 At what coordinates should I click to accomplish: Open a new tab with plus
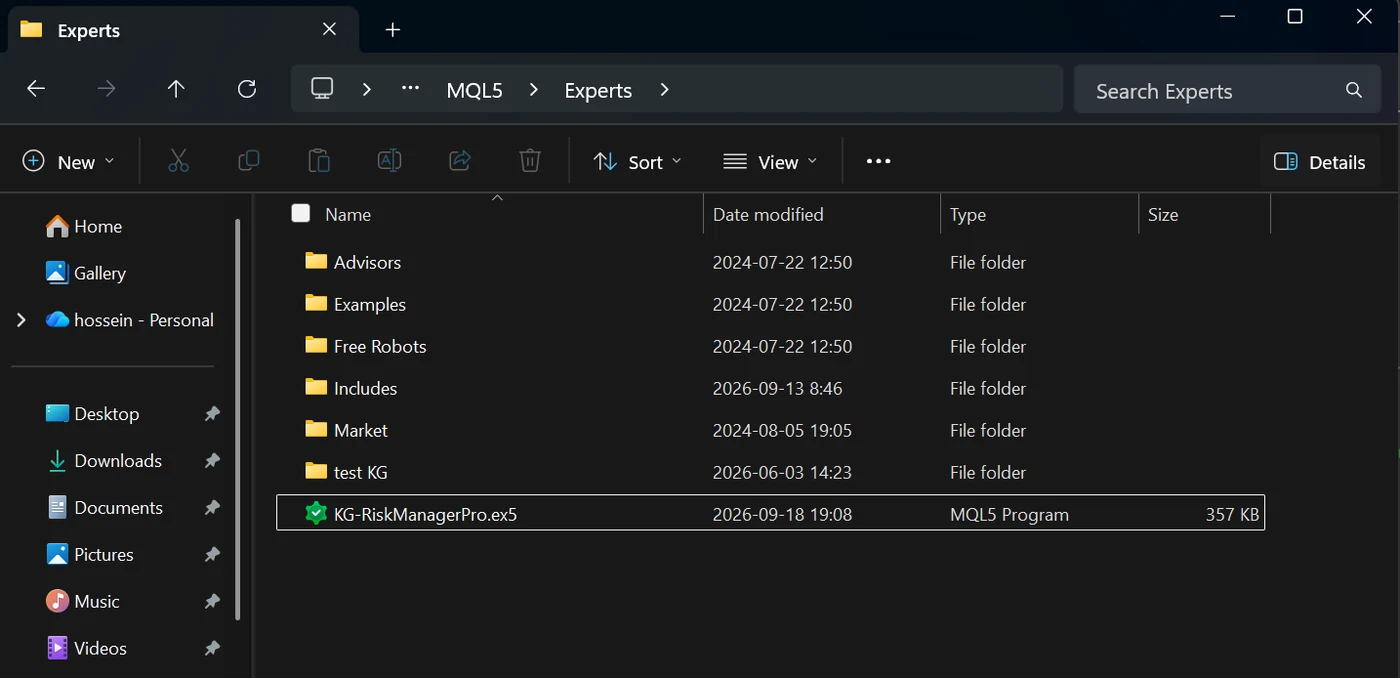coord(393,30)
